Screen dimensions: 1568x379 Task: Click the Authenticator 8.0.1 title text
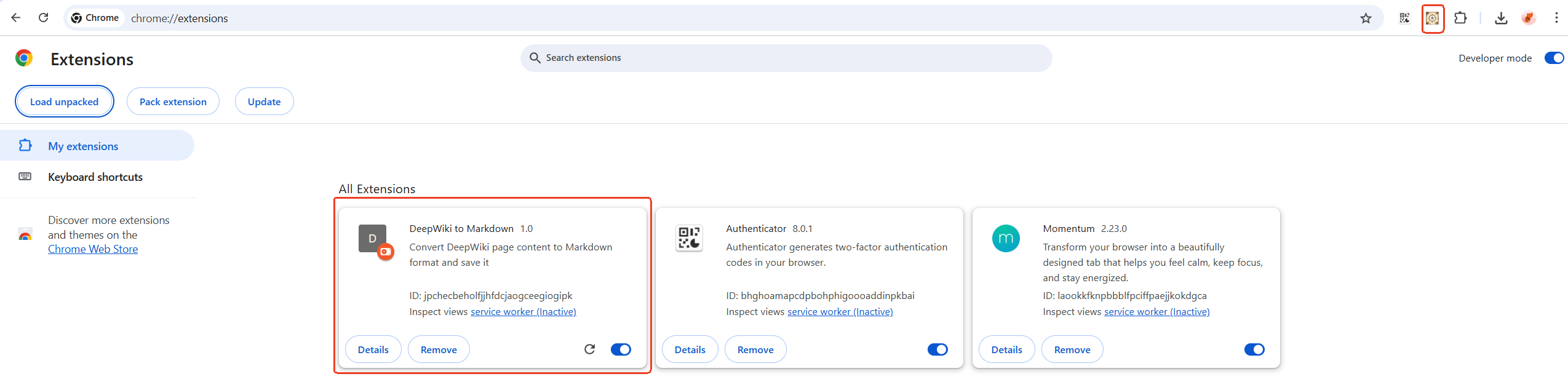point(769,229)
